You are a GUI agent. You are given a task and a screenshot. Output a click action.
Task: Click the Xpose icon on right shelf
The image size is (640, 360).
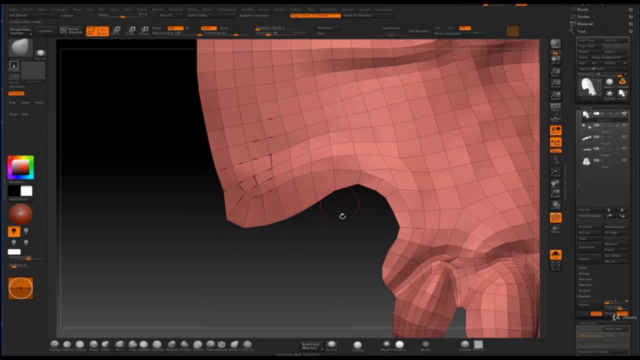(556, 266)
